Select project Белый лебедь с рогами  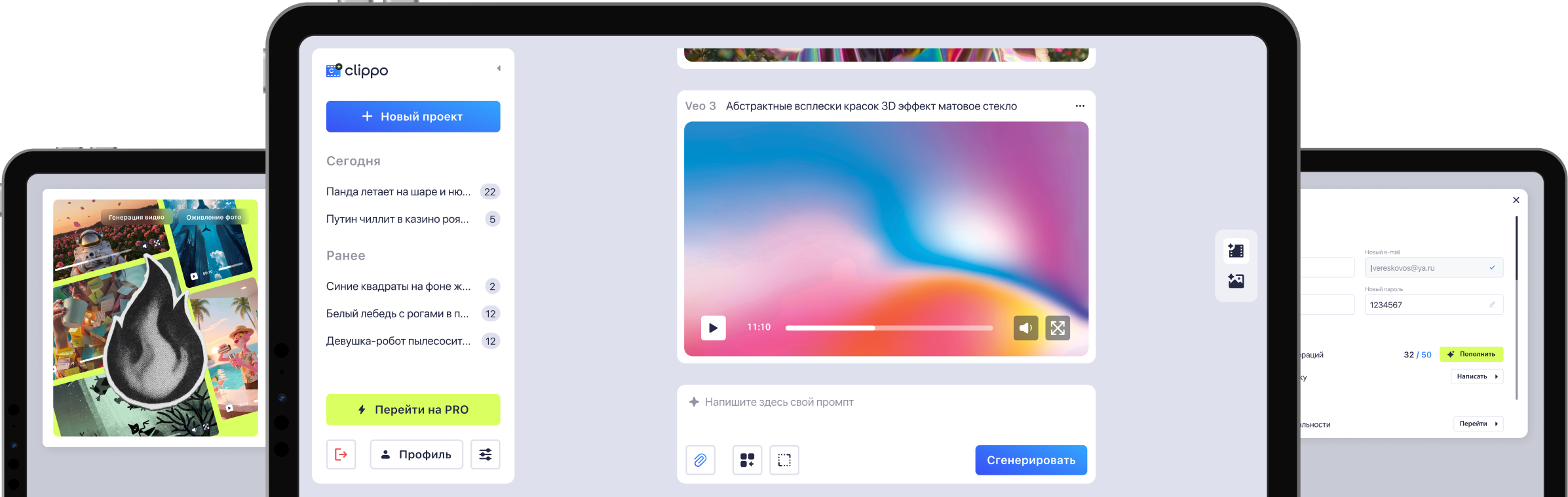(397, 314)
